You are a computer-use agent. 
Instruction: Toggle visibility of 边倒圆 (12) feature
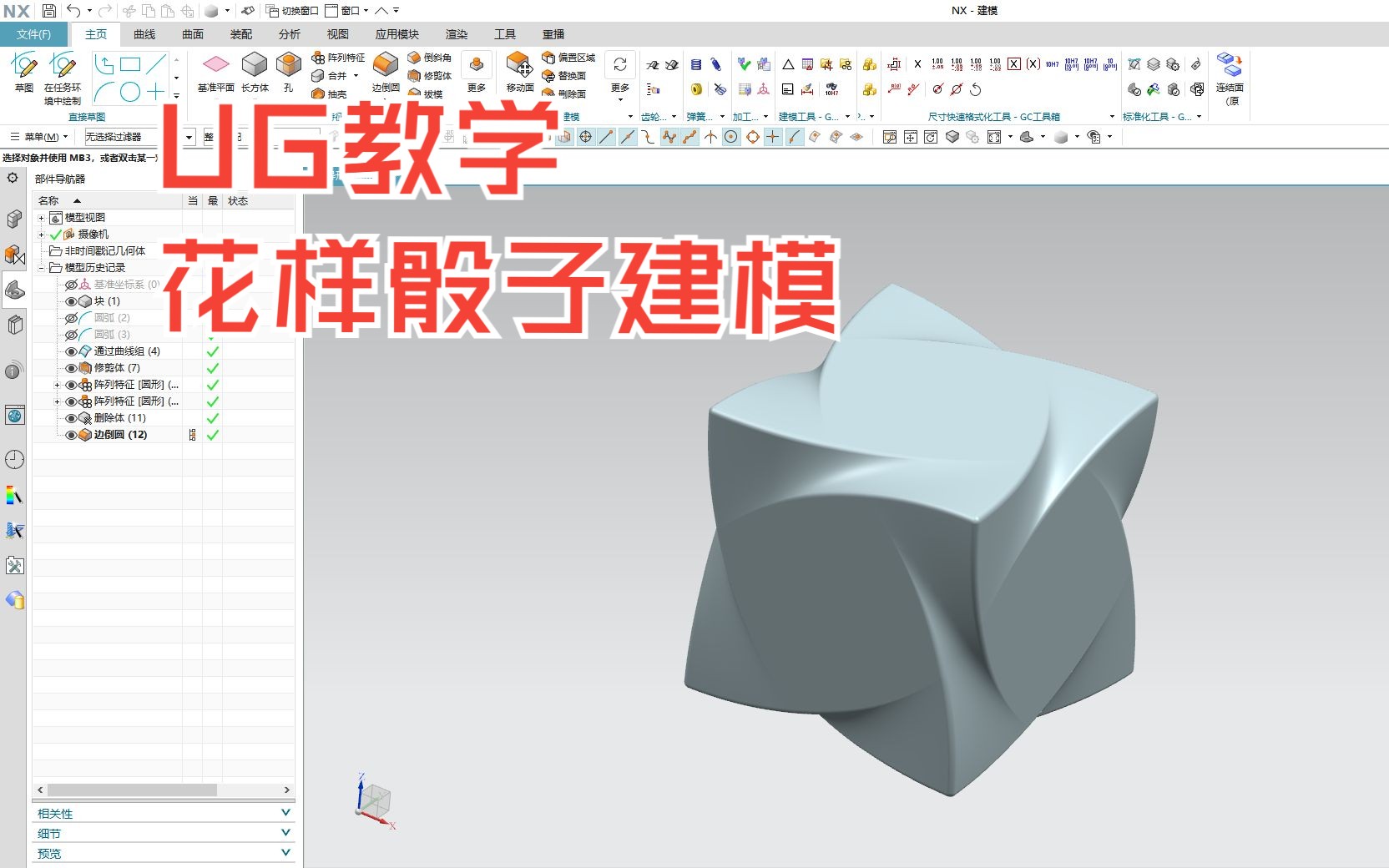point(71,434)
